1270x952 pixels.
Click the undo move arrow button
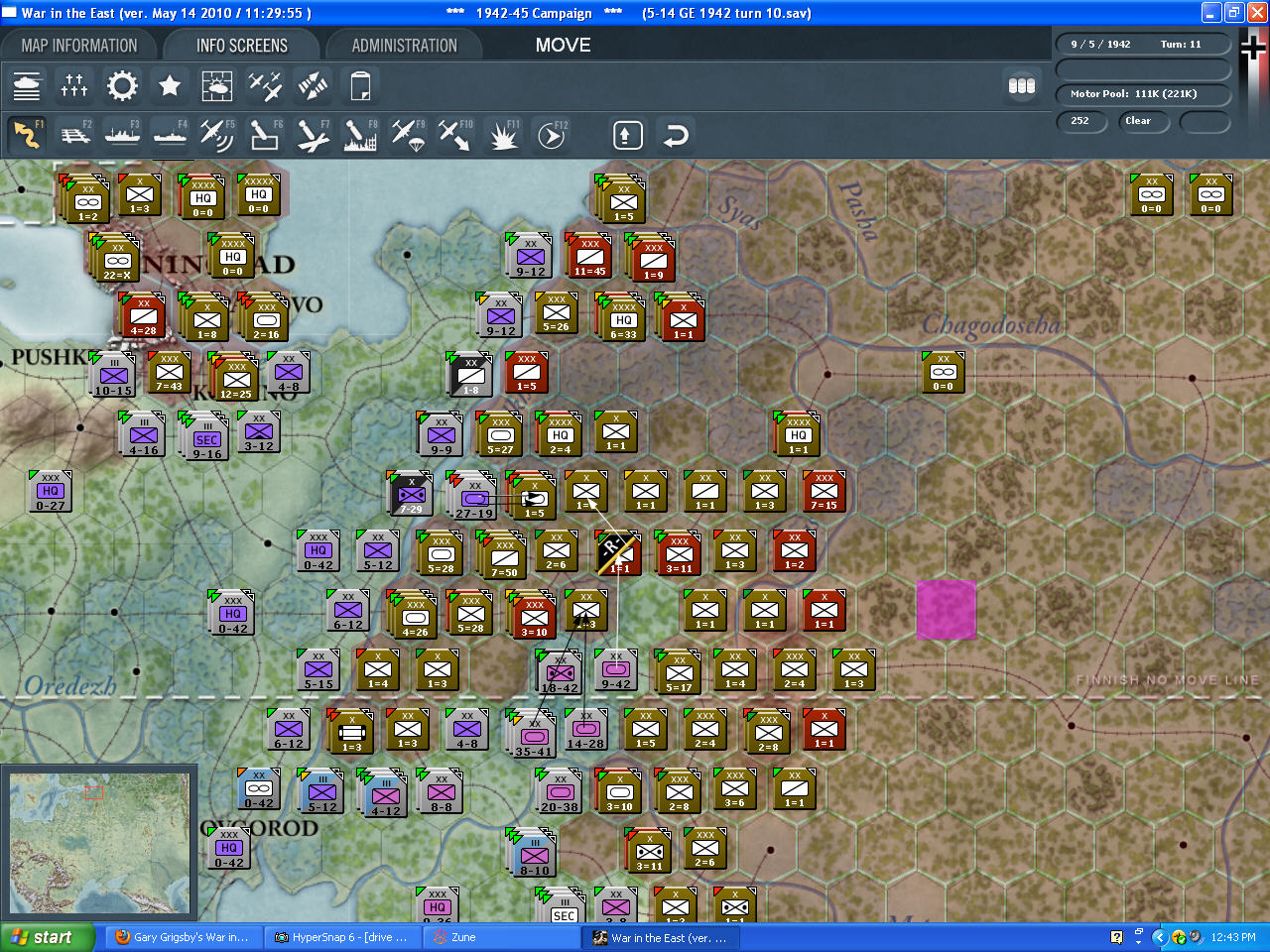click(676, 135)
